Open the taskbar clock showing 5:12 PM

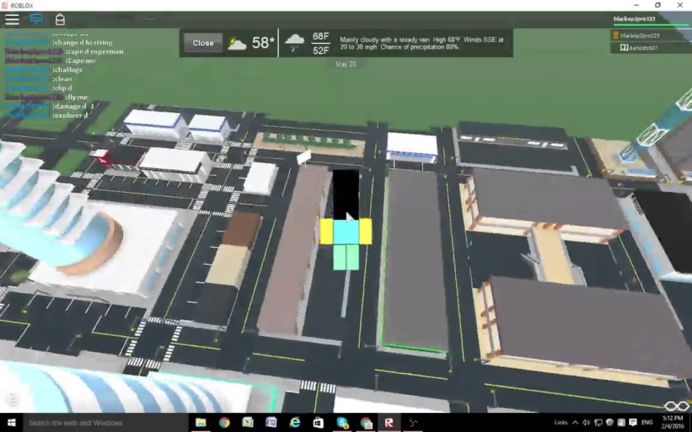tap(673, 422)
